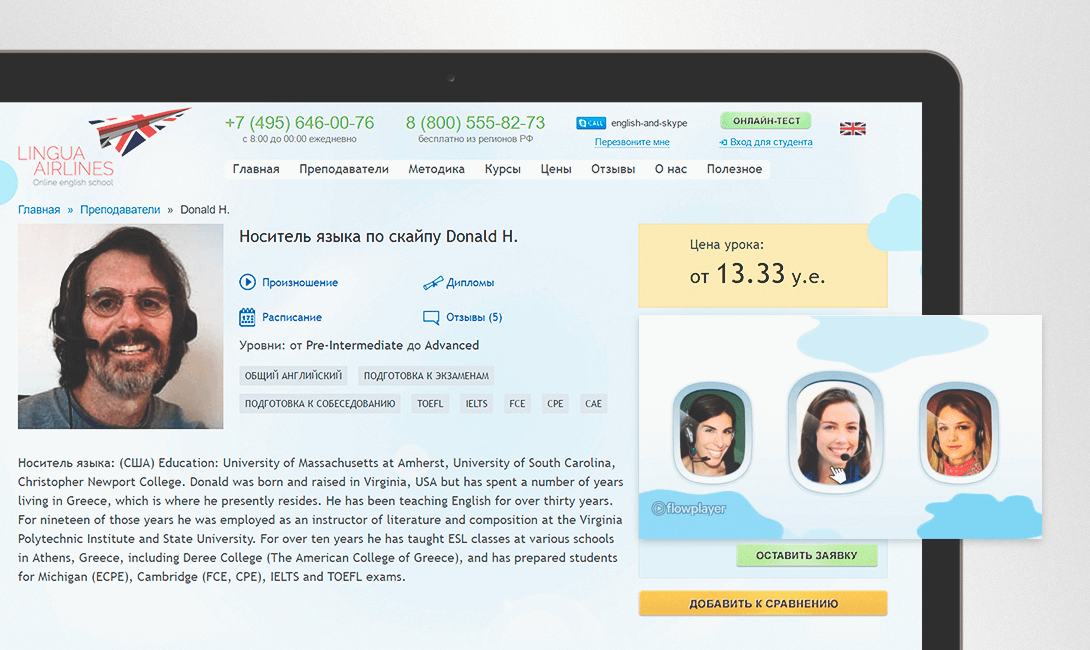
Task: Click the UK flag language icon
Action: 852,129
